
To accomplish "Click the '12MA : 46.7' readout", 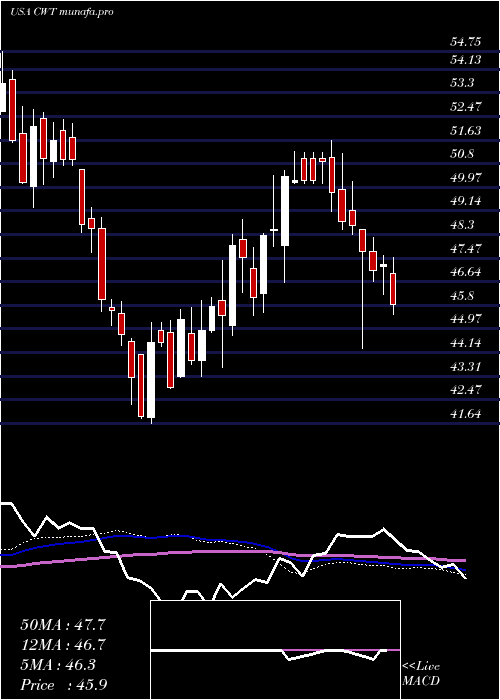I will click(x=63, y=645).
